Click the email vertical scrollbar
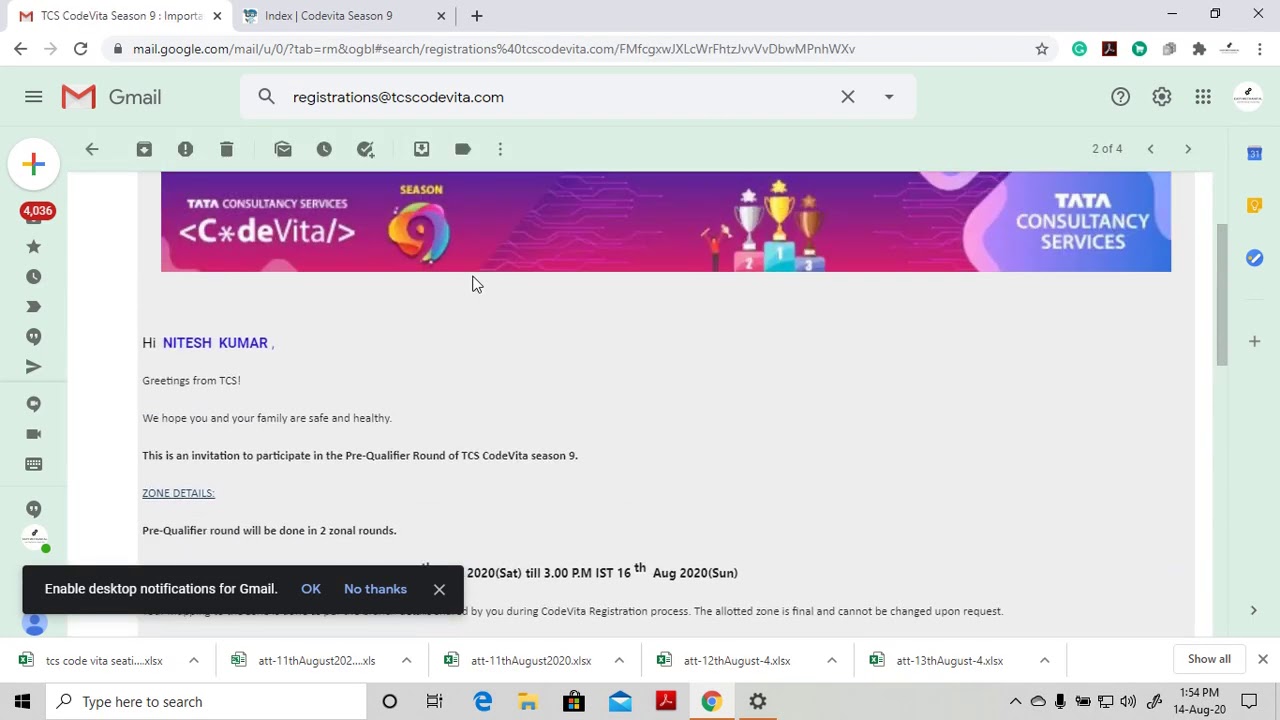The height and width of the screenshot is (720, 1280). point(1221,296)
